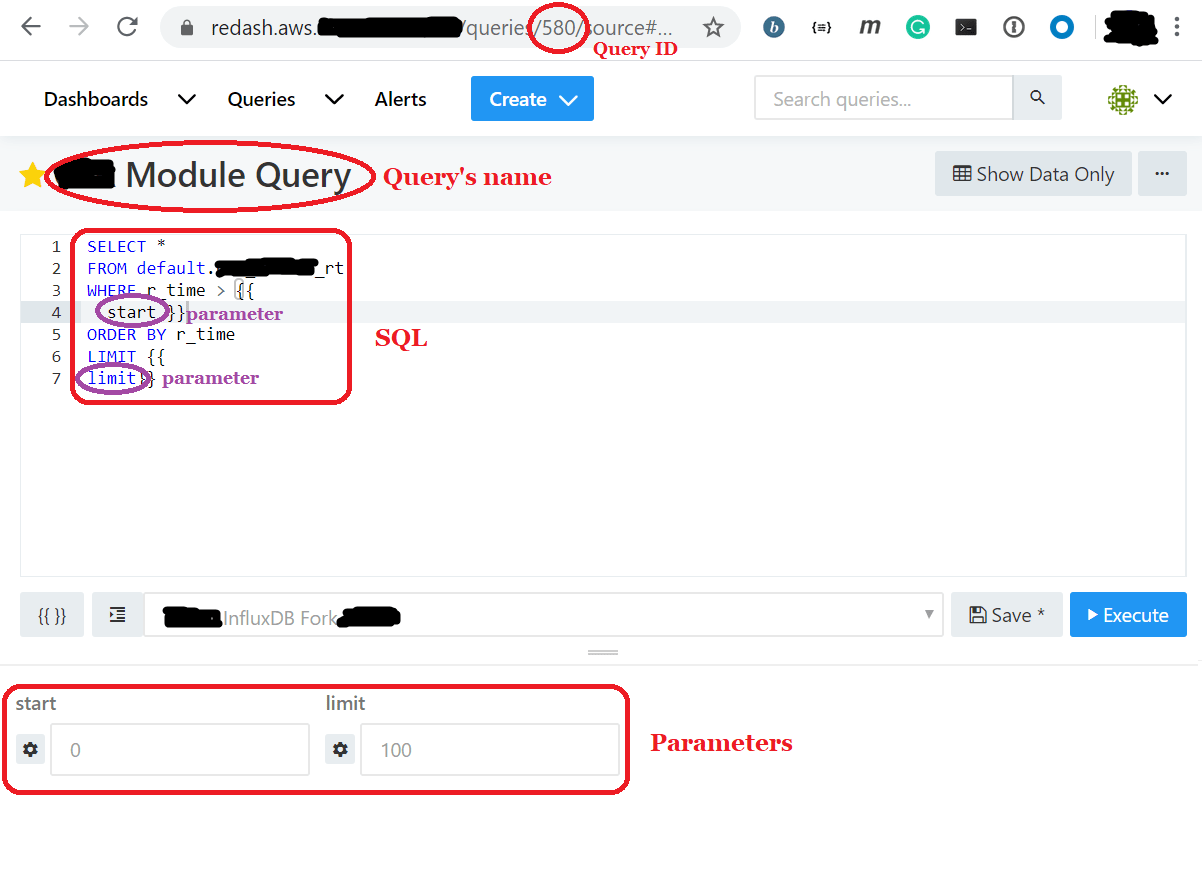Click the search magnifier button

coord(1037,98)
